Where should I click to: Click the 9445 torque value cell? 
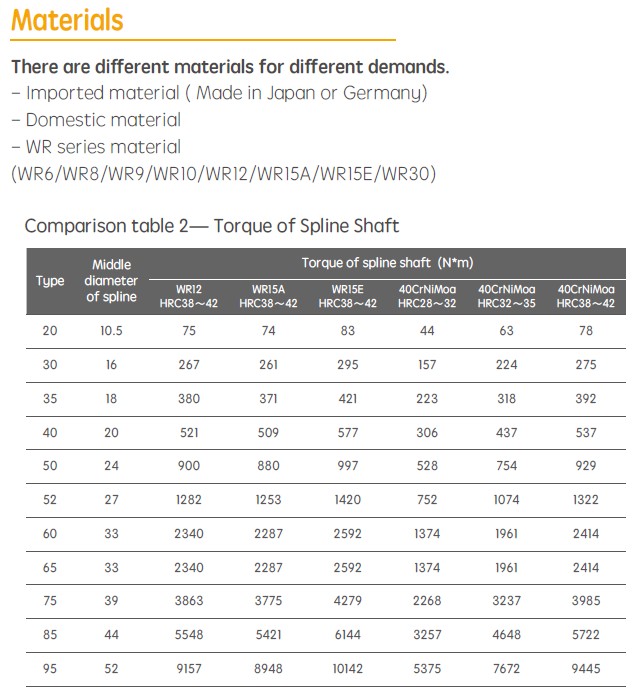coord(586,669)
